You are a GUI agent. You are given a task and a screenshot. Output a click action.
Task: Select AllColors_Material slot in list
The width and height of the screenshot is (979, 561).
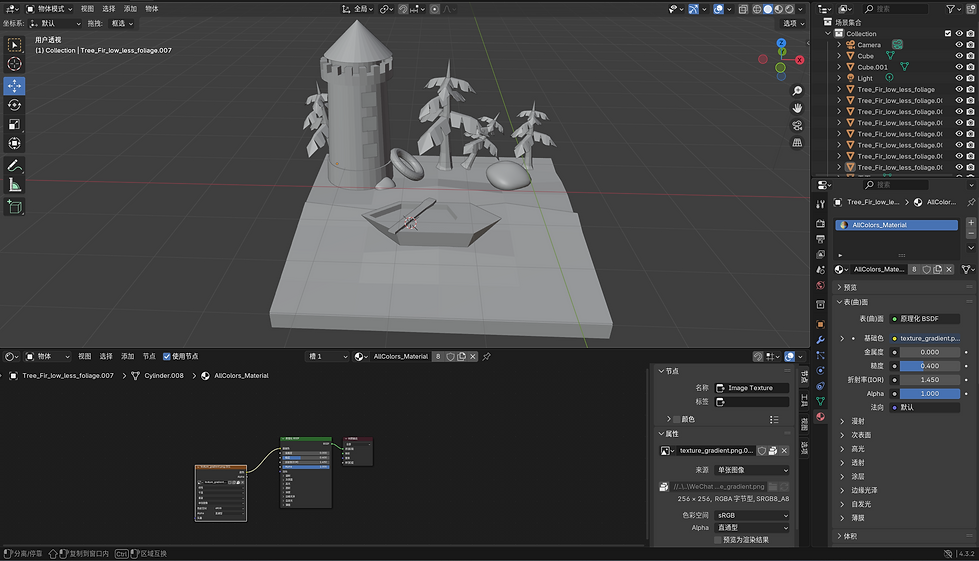pos(897,225)
